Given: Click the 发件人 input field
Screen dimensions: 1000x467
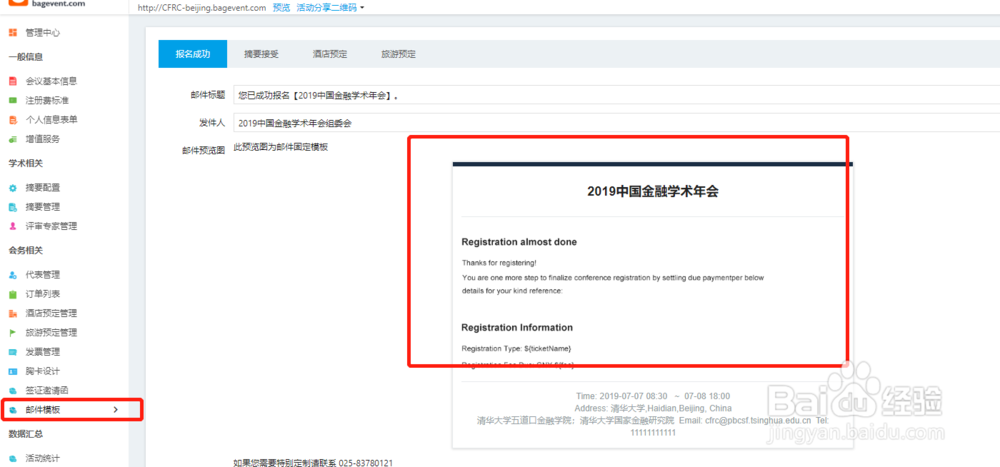Looking at the screenshot, I should pyautogui.click(x=616, y=123).
